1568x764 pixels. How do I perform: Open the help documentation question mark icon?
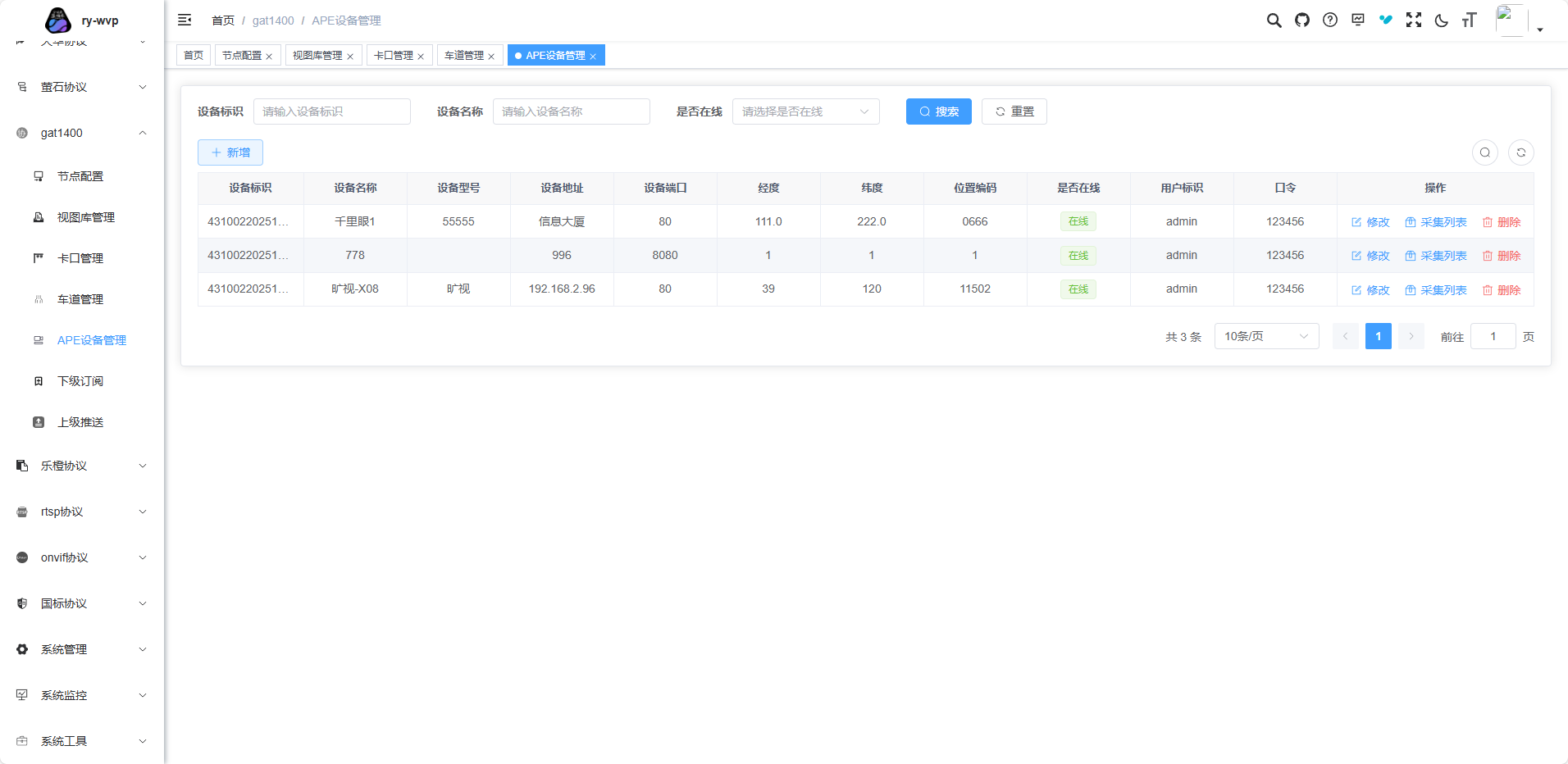click(1330, 20)
